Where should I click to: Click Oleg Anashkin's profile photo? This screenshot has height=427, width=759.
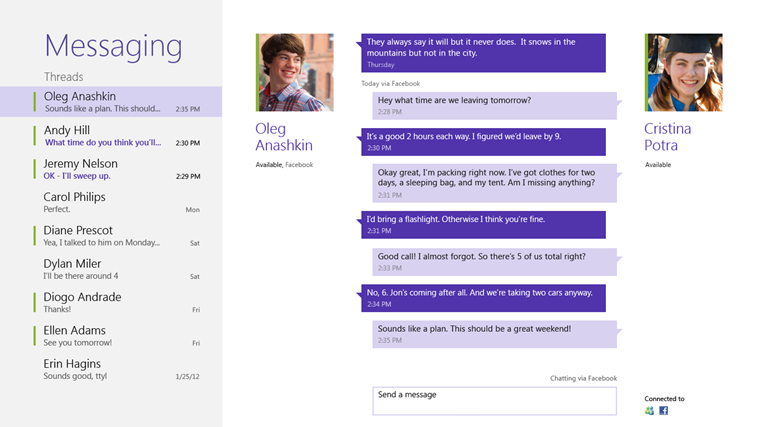(x=295, y=72)
